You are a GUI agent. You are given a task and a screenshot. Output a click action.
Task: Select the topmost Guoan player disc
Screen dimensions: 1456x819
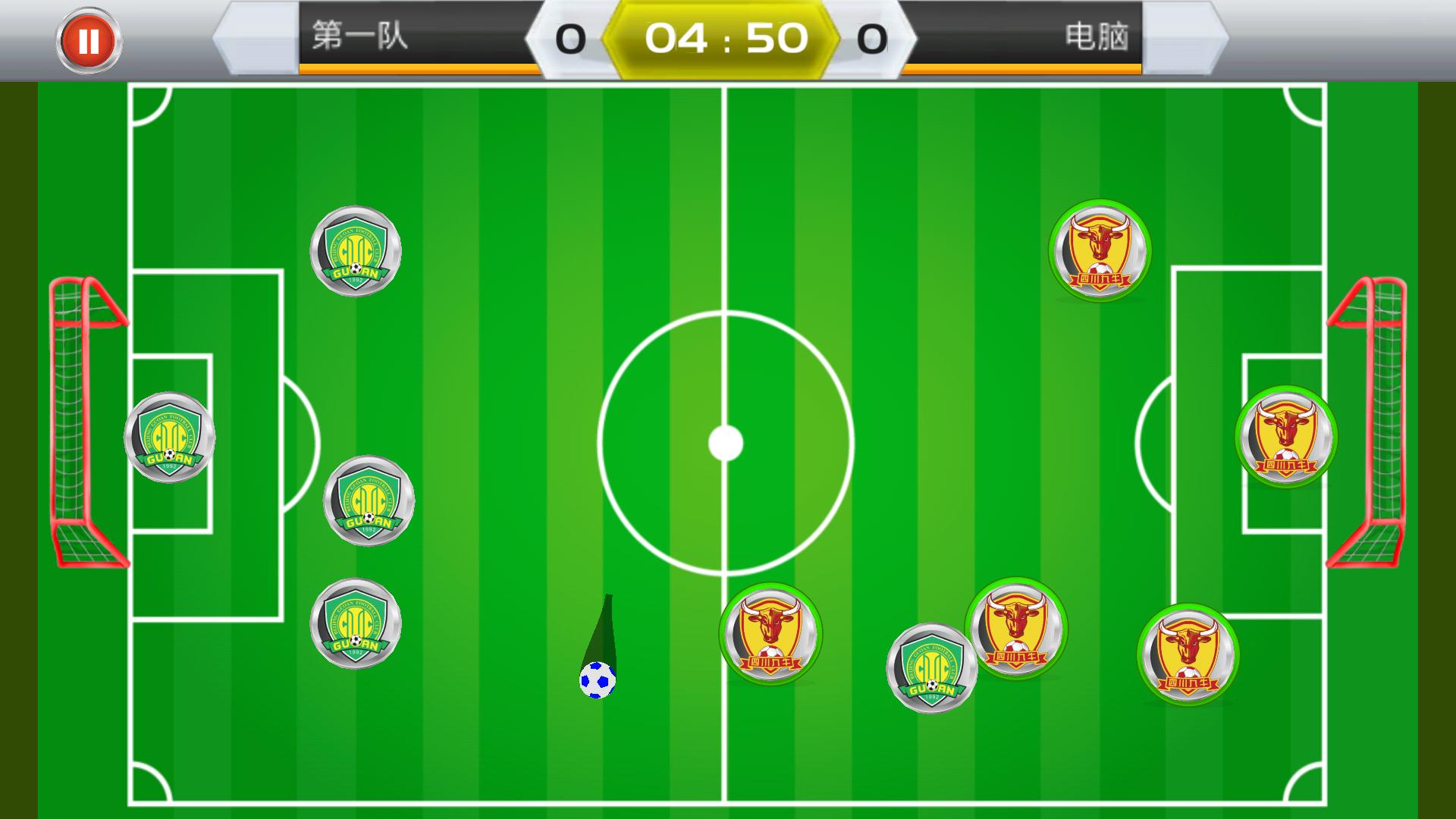356,251
